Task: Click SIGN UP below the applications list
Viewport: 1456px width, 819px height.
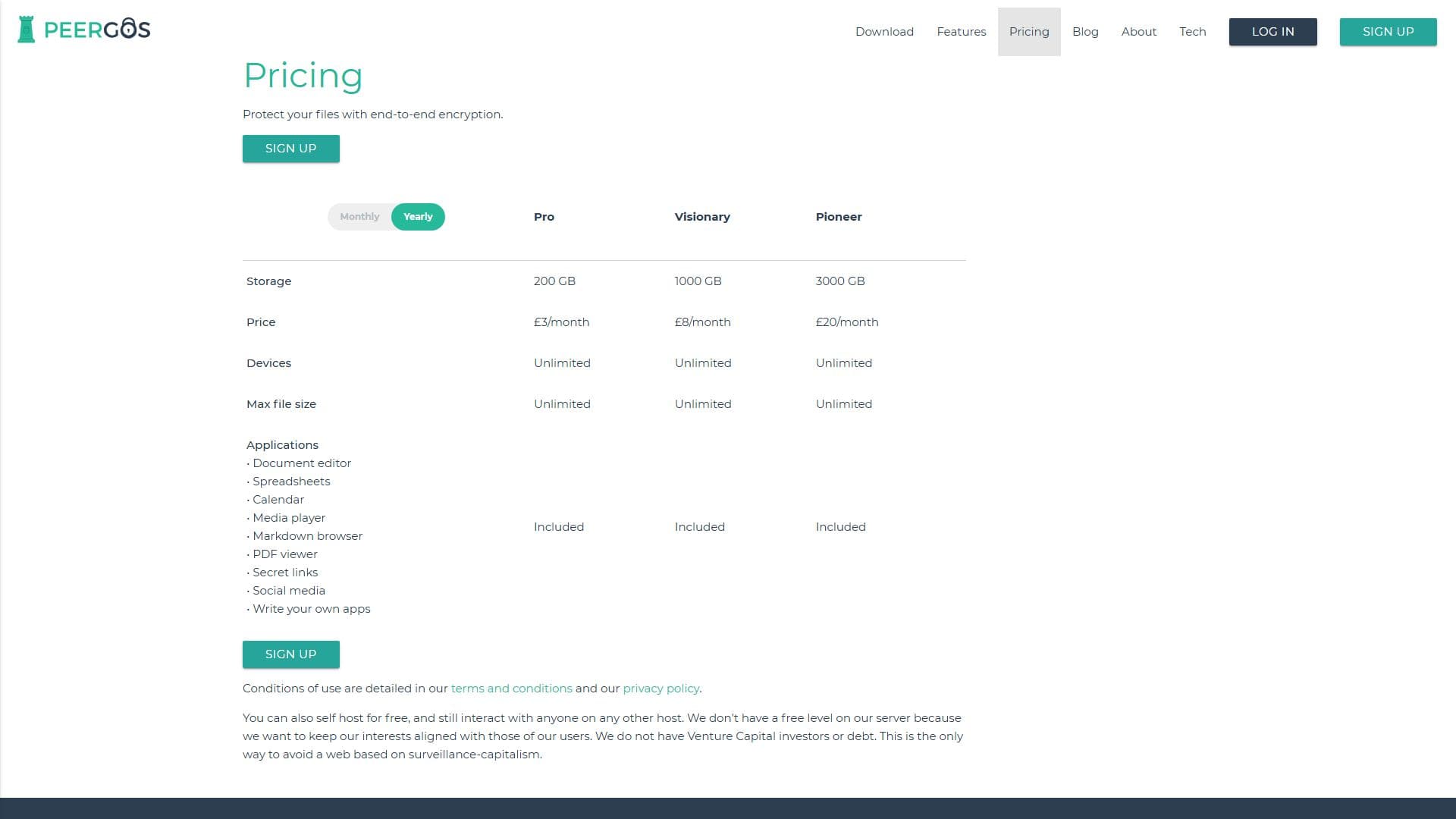Action: tap(290, 654)
